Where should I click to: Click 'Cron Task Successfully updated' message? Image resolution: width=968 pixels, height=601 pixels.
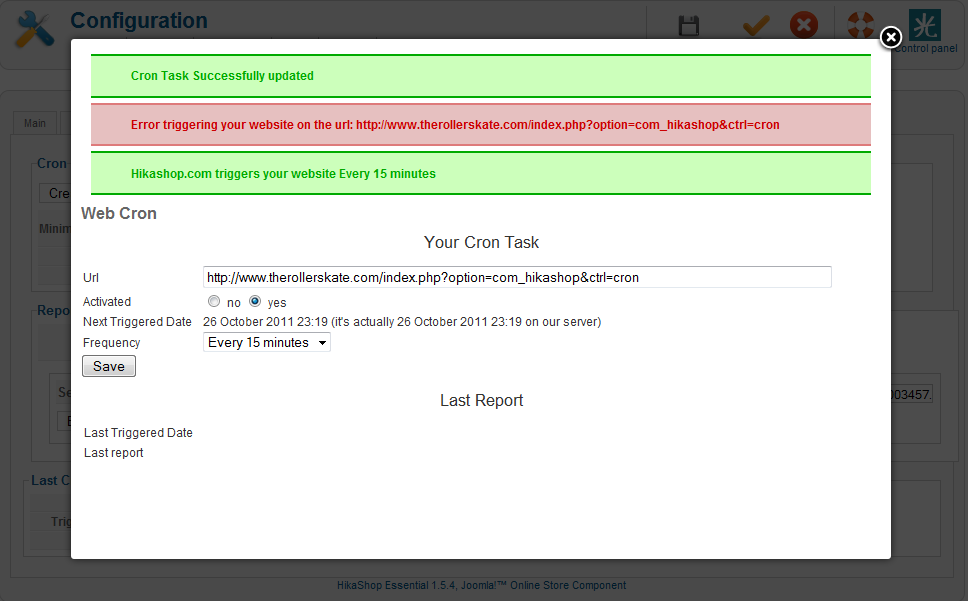[x=222, y=76]
